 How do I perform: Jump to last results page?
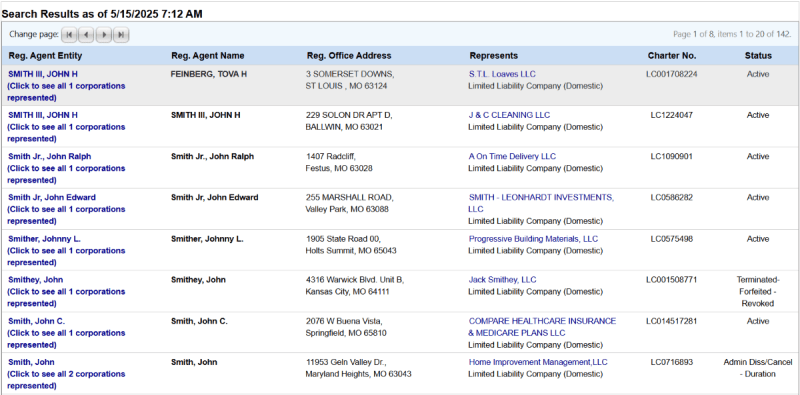[x=121, y=35]
